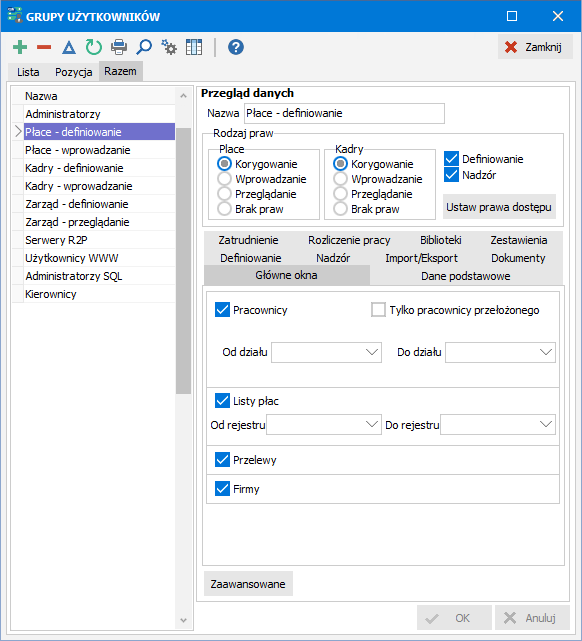Open search with magnifier icon
This screenshot has width=582, height=641.
(x=144, y=47)
